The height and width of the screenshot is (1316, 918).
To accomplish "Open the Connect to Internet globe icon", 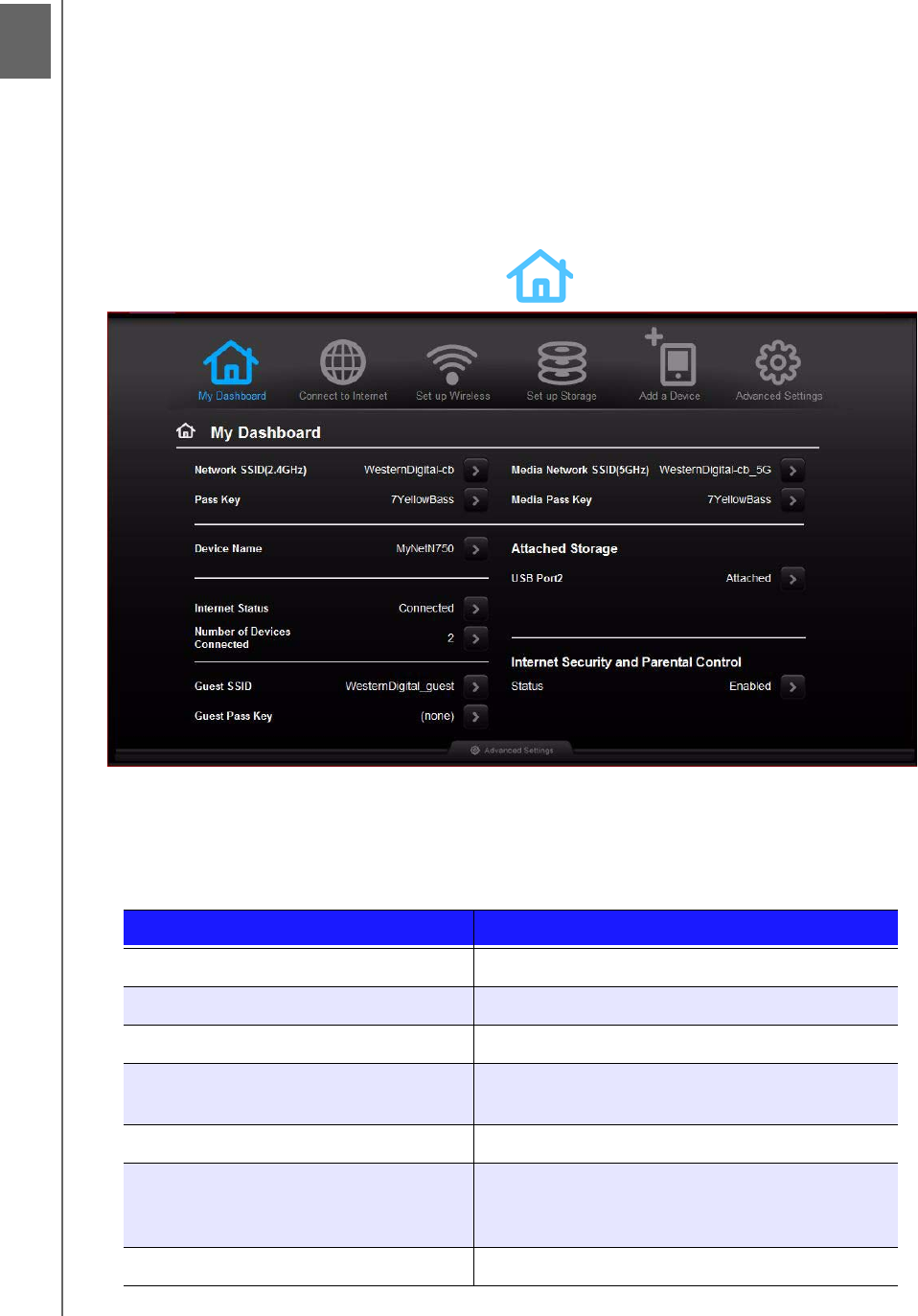I will click(x=343, y=362).
